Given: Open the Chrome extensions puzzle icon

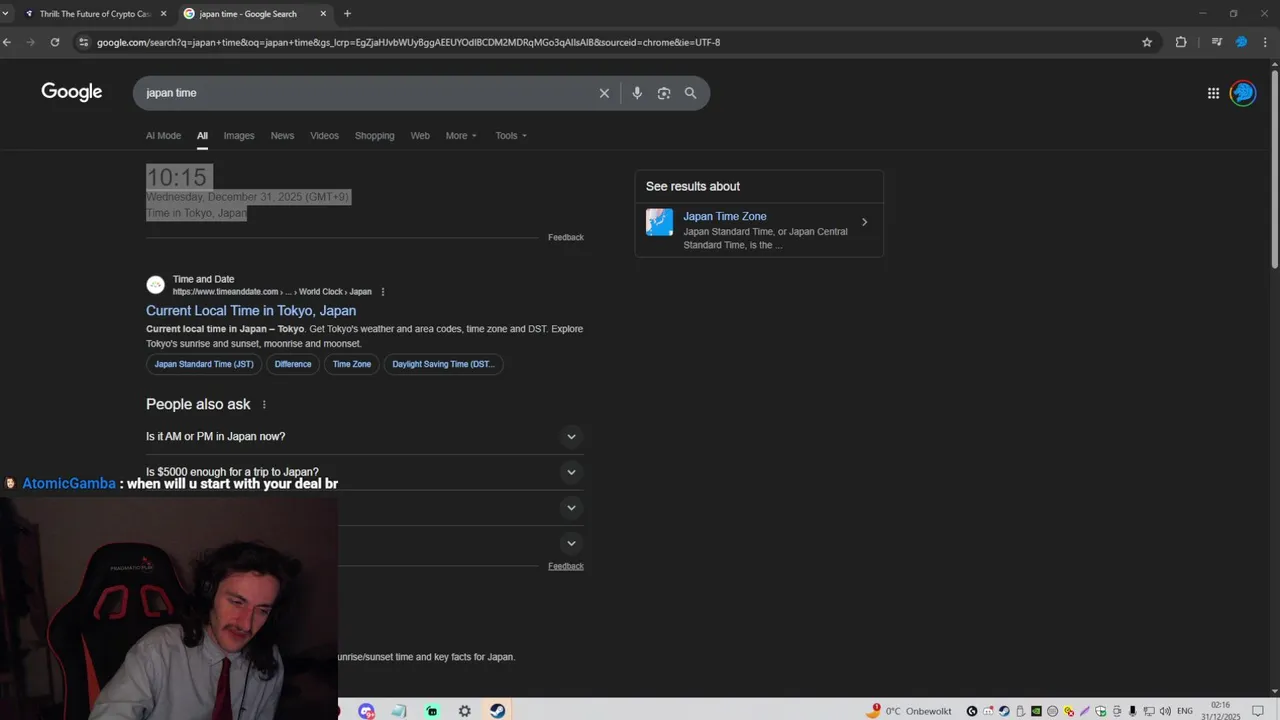Looking at the screenshot, I should point(1181,42).
